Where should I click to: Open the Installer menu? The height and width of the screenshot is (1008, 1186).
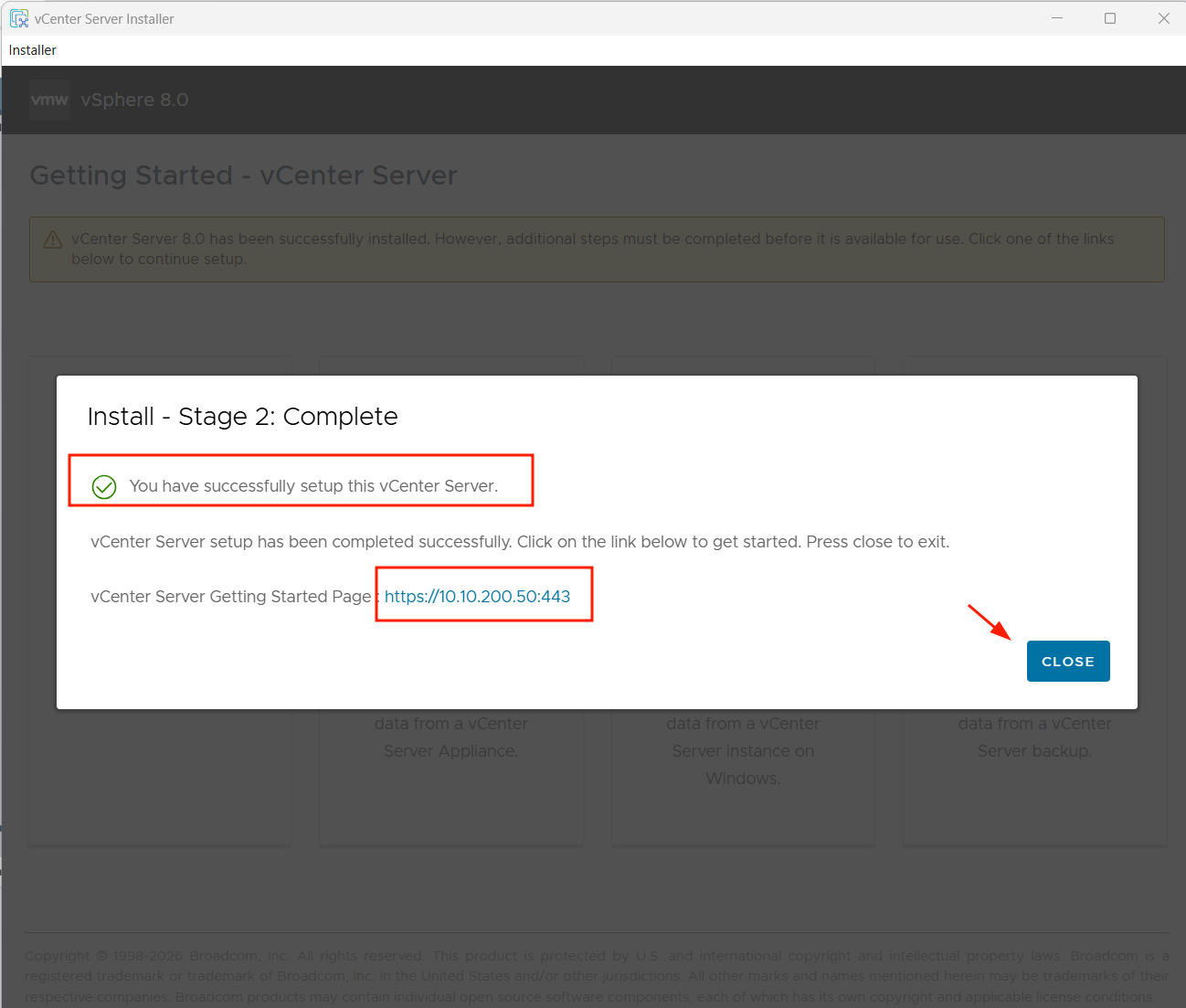point(33,50)
